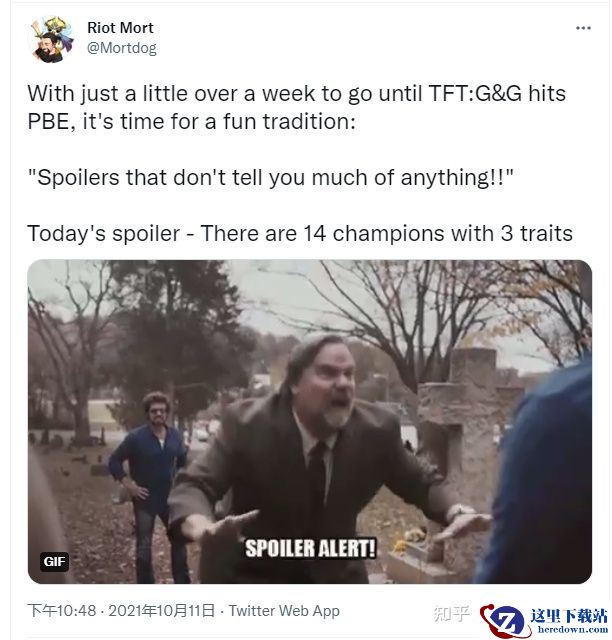Play the shouting man GIF
This screenshot has height=640, width=612.
pyautogui.click(x=309, y=422)
